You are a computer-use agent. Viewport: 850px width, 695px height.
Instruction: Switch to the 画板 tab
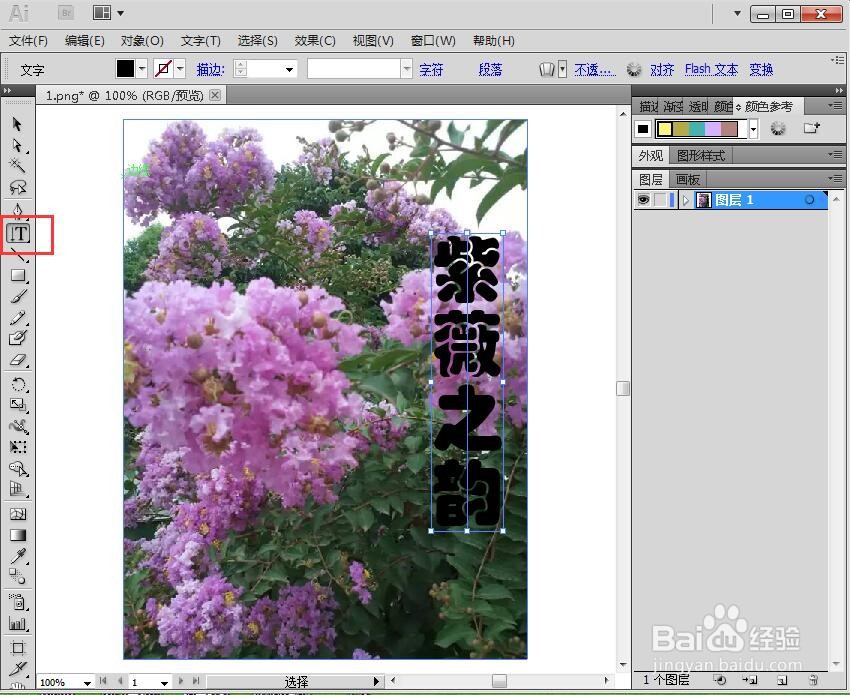tap(686, 178)
